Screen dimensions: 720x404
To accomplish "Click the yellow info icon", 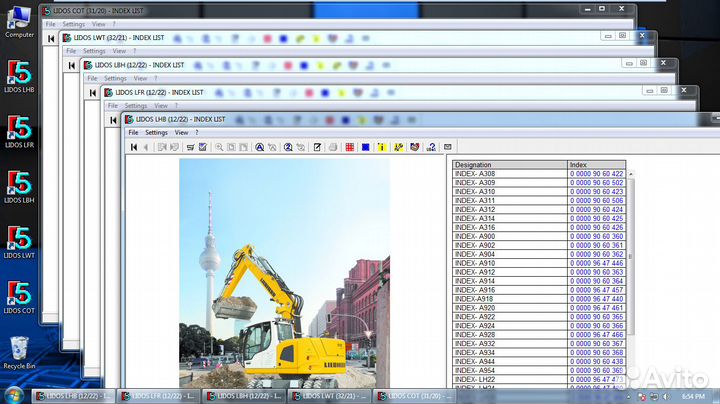I will 382,147.
